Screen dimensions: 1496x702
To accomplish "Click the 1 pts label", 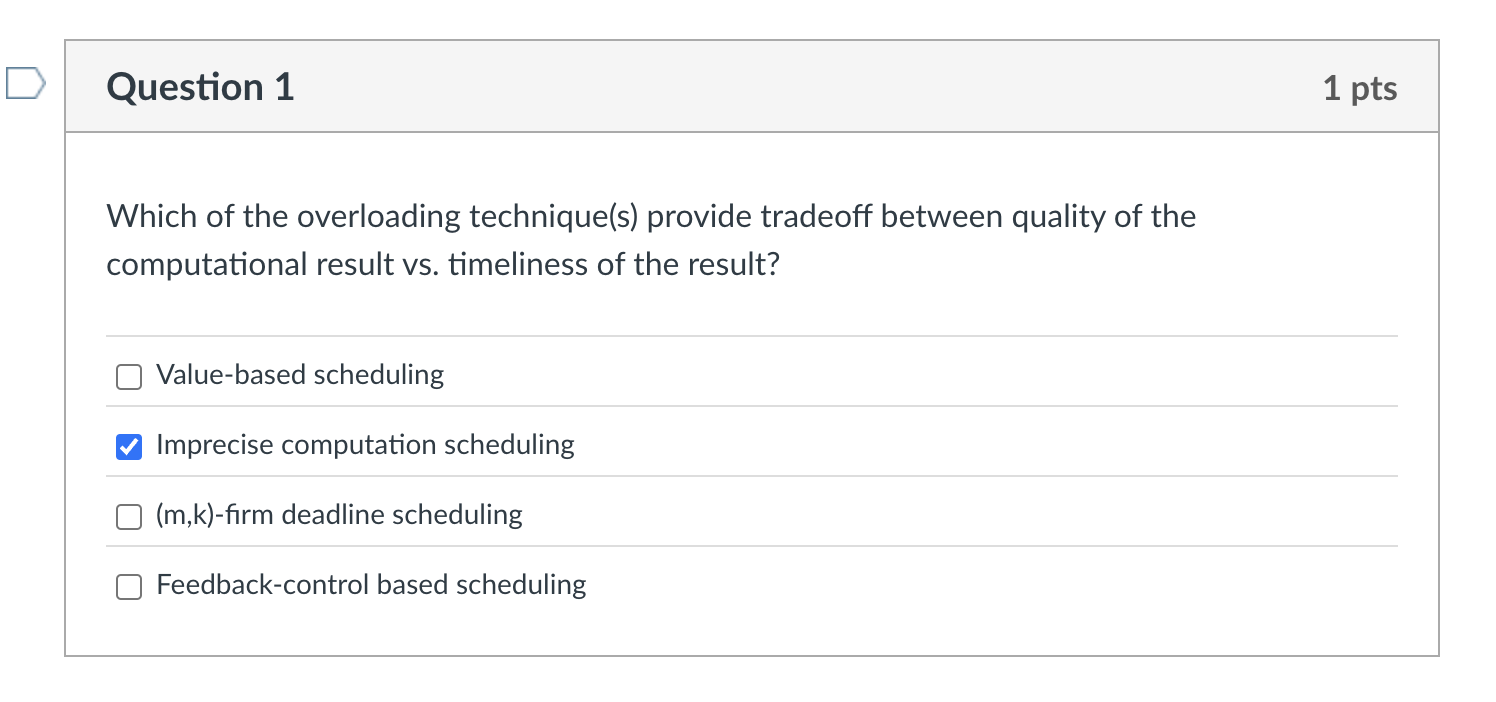I will [x=1360, y=88].
